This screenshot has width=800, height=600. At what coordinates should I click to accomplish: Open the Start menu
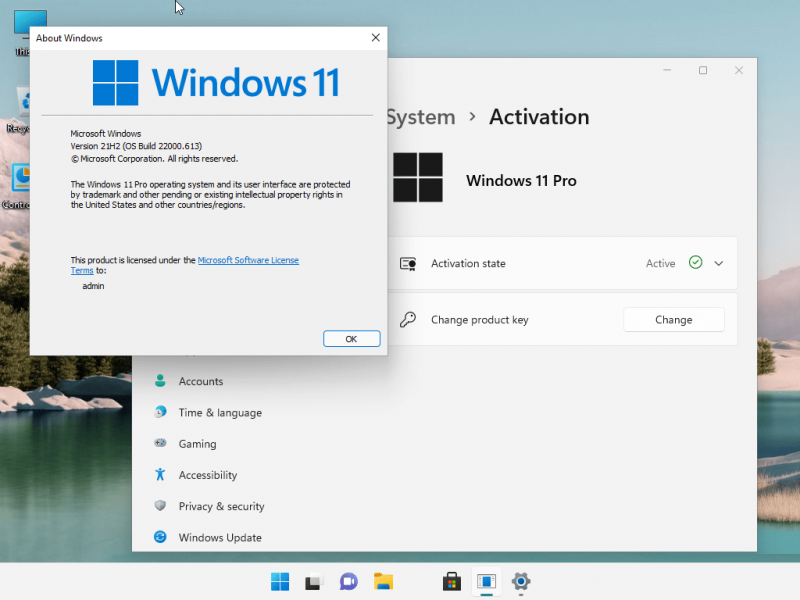[x=280, y=582]
